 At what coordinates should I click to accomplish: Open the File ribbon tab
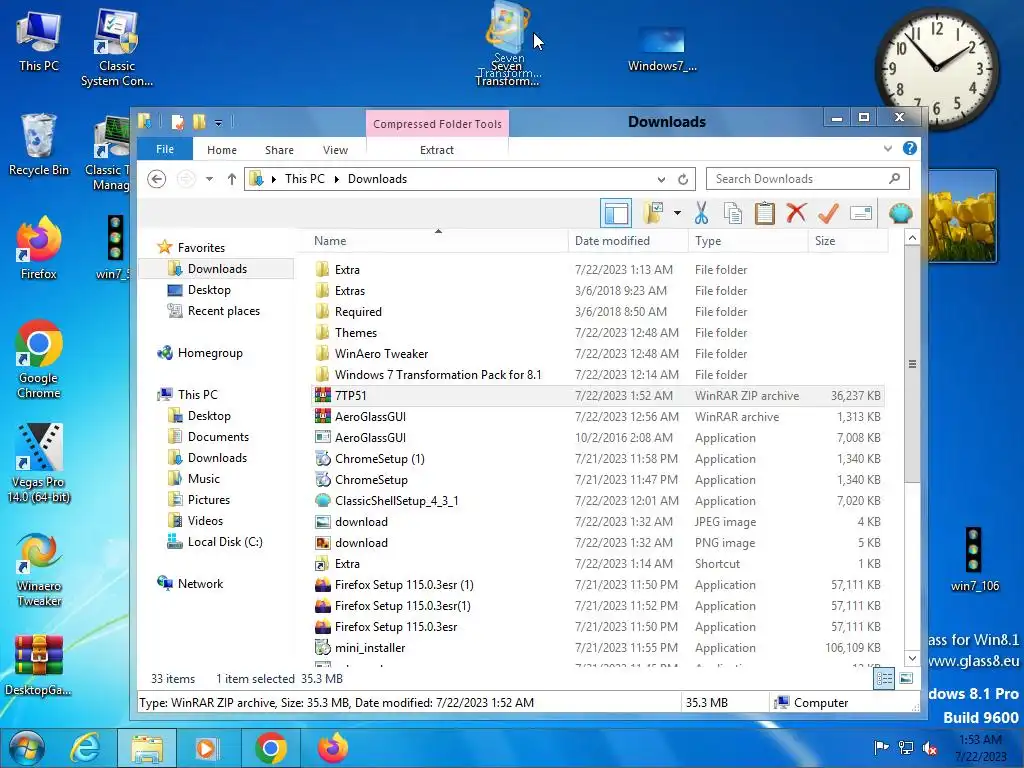(165, 149)
